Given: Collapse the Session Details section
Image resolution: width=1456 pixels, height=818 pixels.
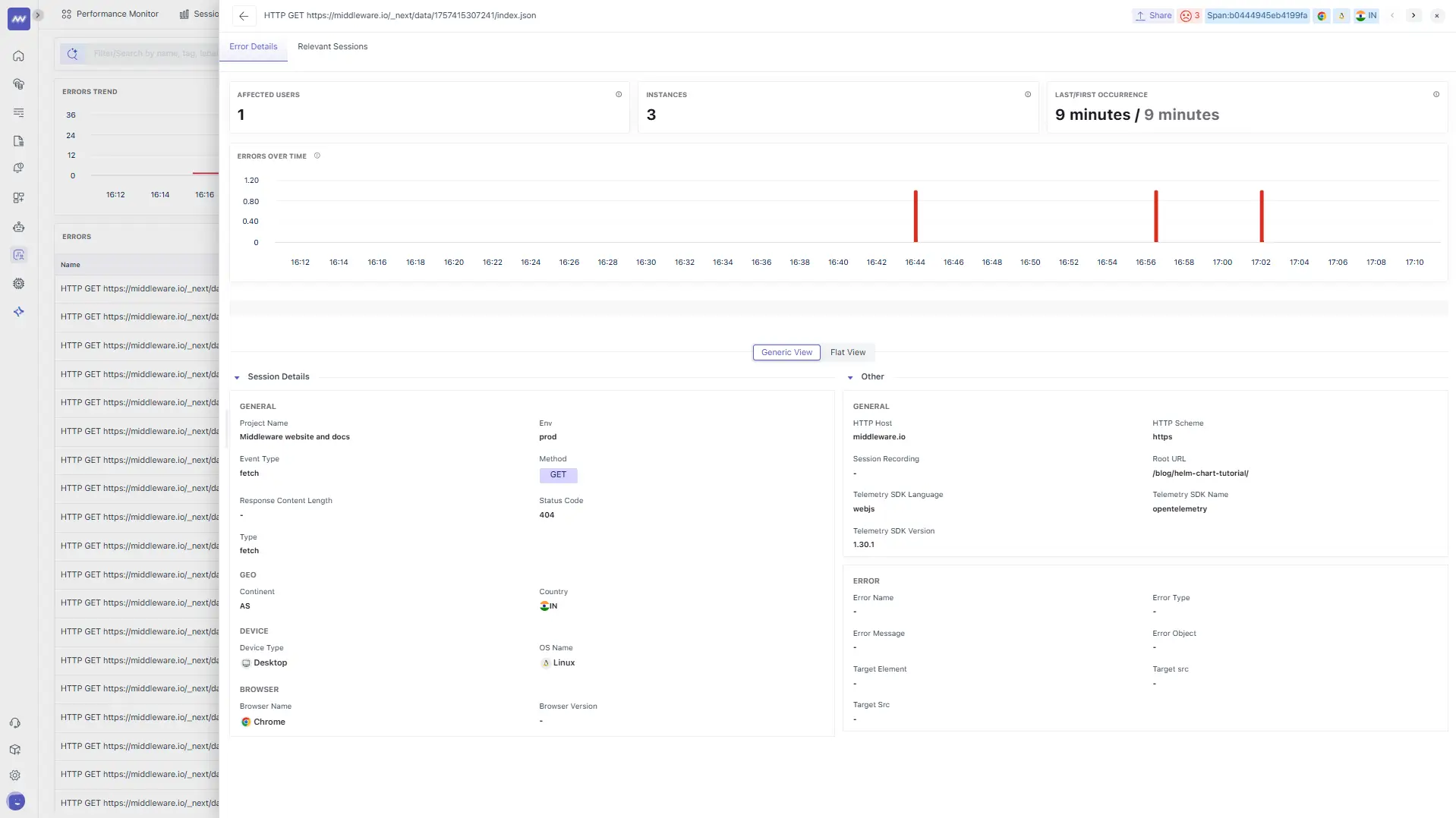Looking at the screenshot, I should click(x=236, y=377).
